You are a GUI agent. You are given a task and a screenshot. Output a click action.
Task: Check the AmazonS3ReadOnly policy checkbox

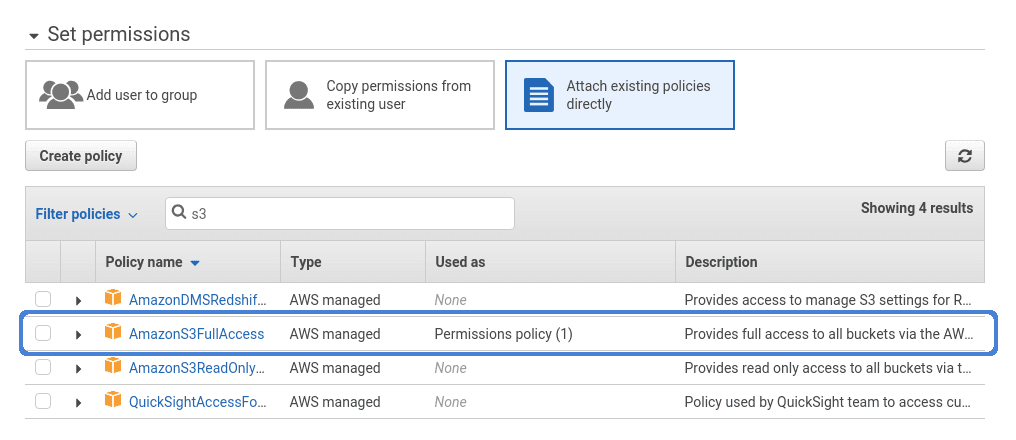click(x=43, y=367)
